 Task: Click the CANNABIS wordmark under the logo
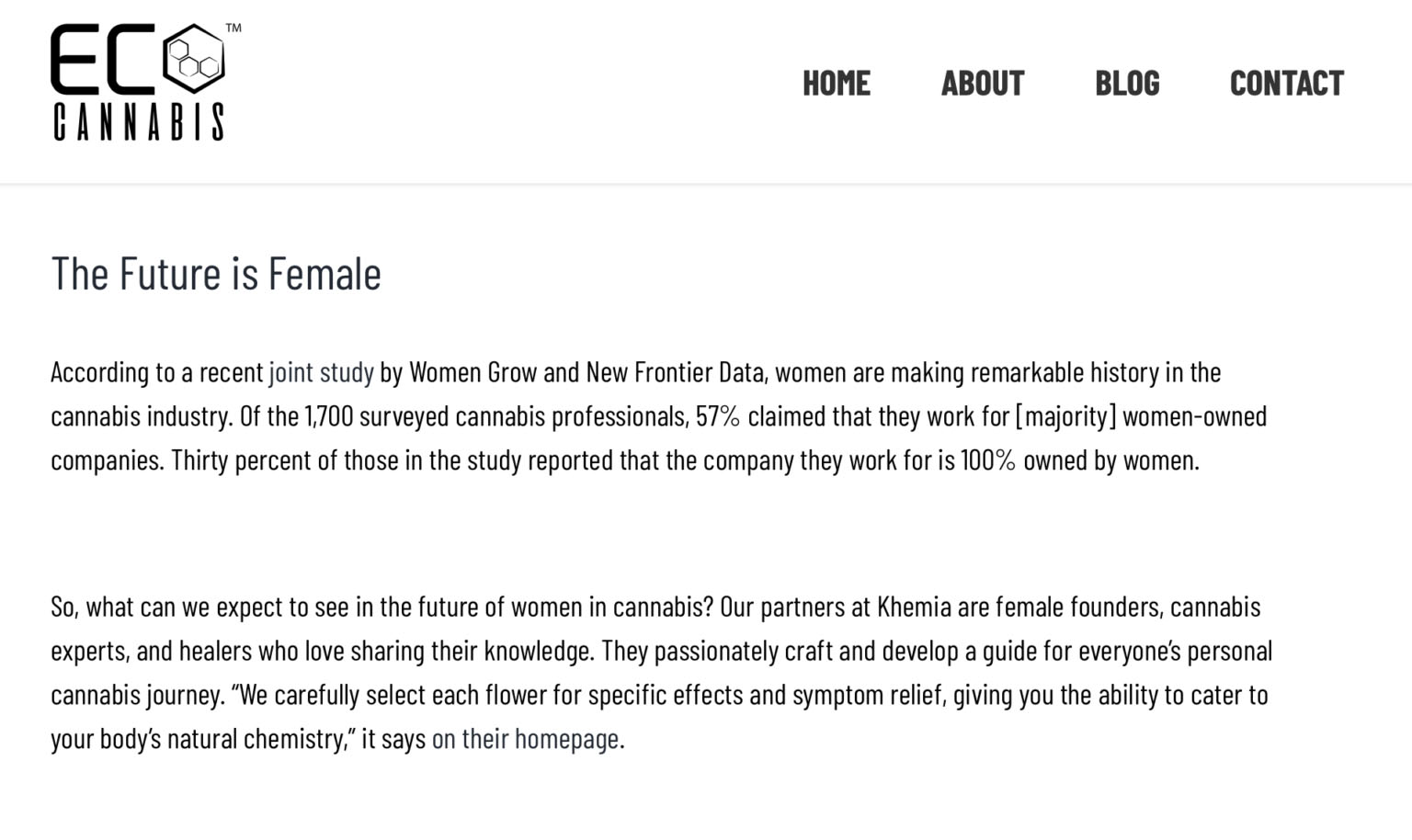click(138, 121)
